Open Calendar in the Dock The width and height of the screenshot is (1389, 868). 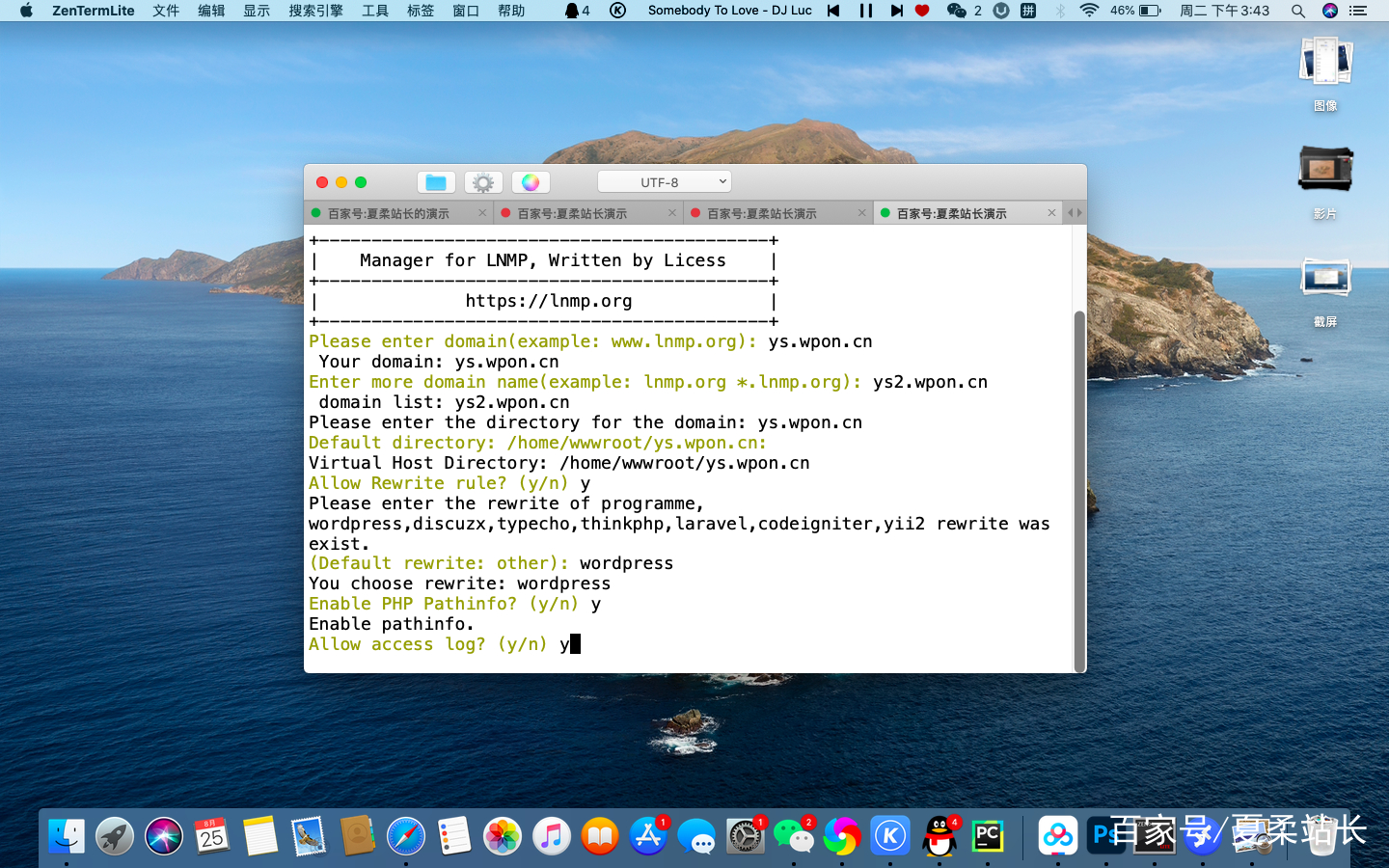coord(212,835)
